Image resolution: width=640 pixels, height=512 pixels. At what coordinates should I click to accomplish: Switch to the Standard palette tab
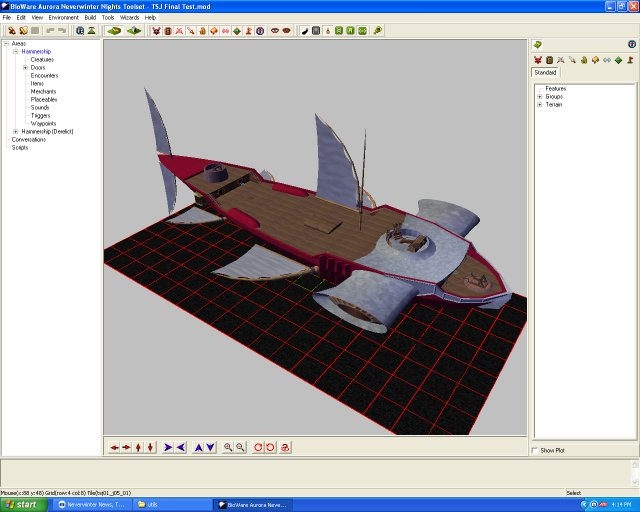(x=545, y=73)
